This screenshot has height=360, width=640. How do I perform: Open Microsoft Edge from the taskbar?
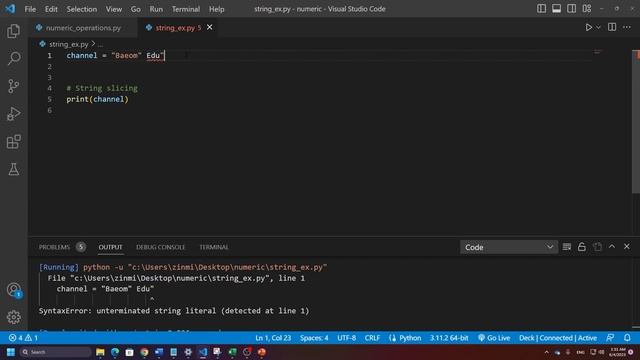point(115,352)
